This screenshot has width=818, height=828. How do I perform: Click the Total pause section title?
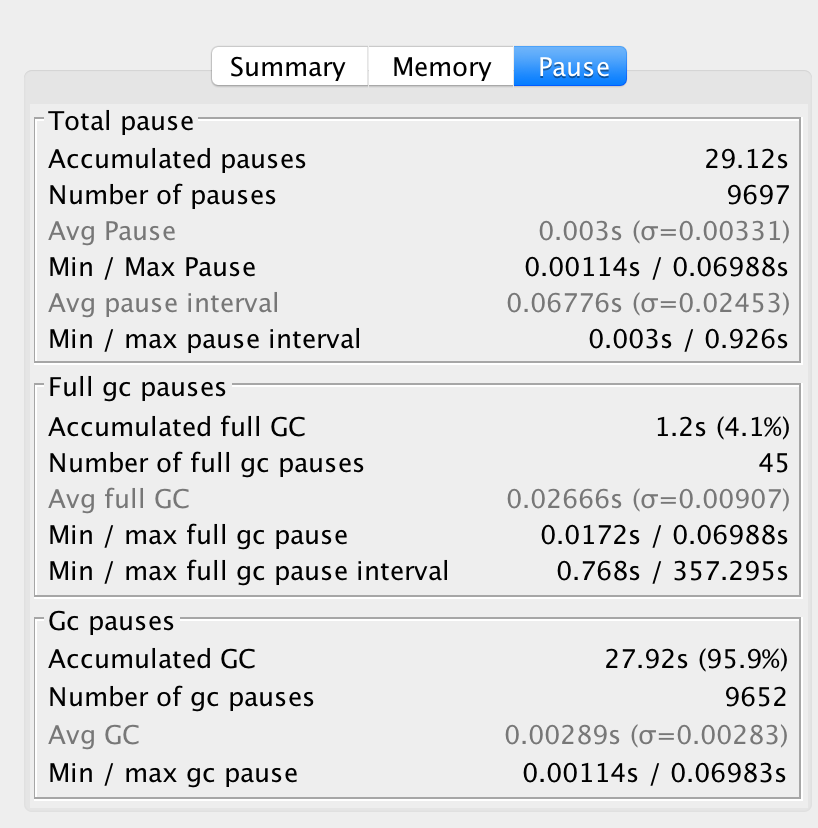click(x=121, y=122)
